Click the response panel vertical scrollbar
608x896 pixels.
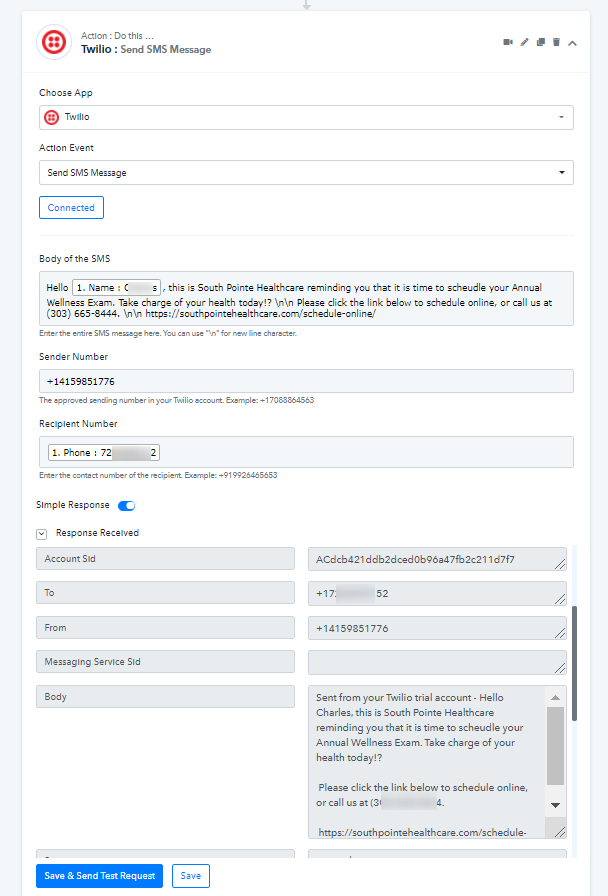pyautogui.click(x=574, y=660)
